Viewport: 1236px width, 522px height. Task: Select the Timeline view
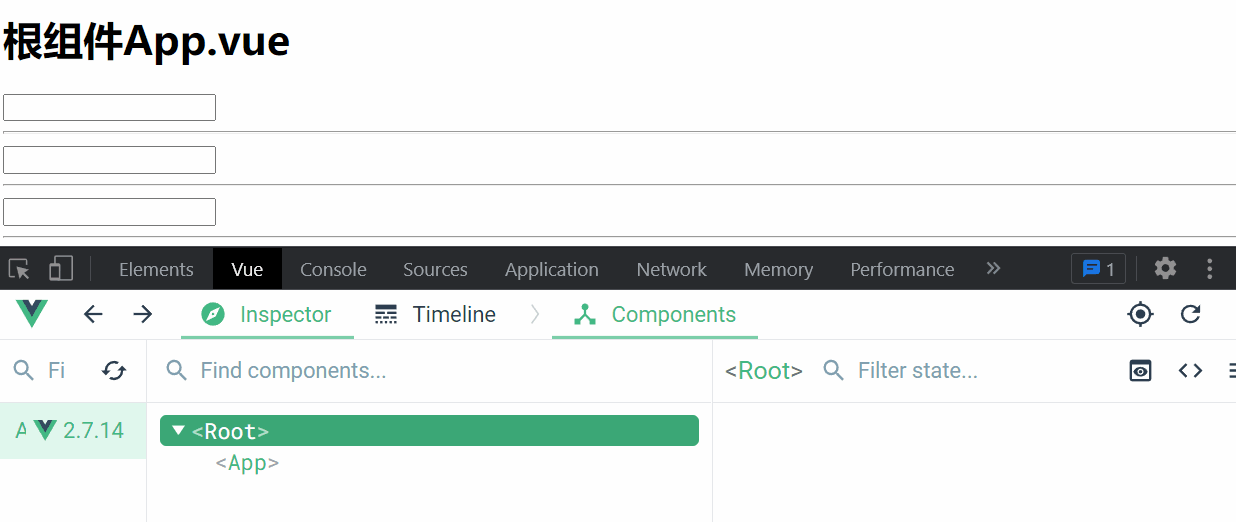click(x=435, y=314)
